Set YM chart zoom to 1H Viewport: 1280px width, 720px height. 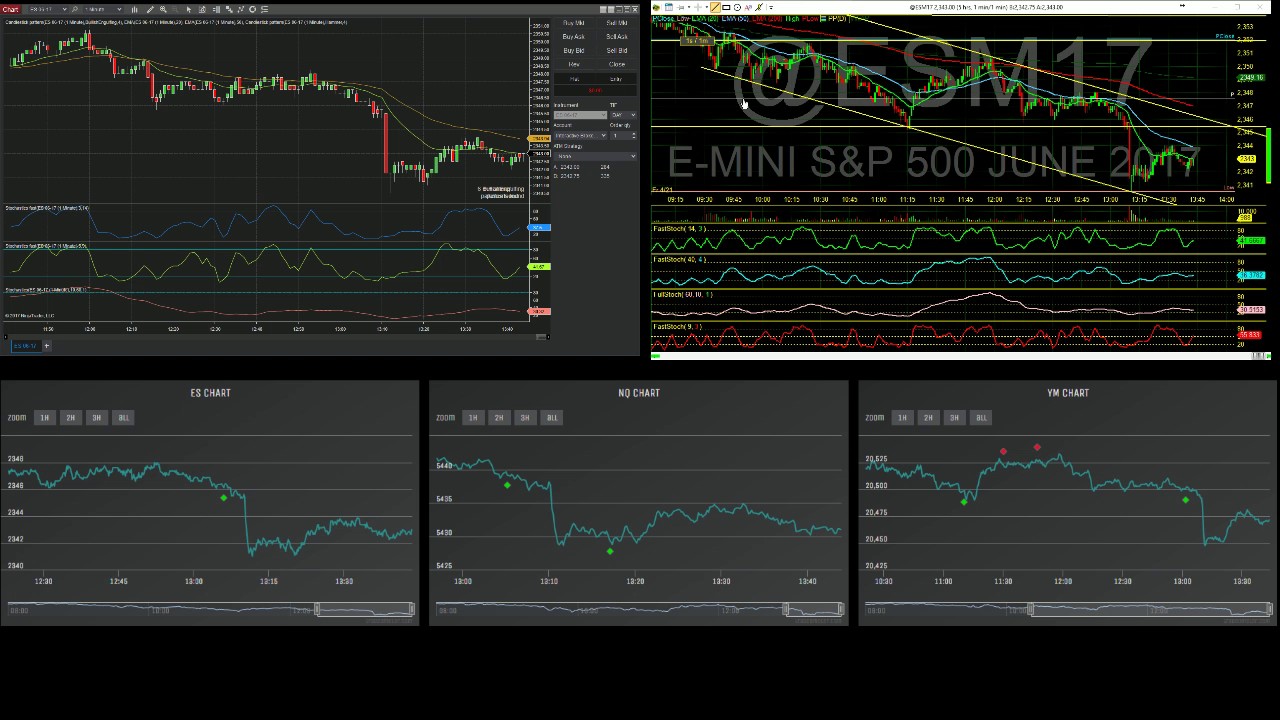coord(902,417)
